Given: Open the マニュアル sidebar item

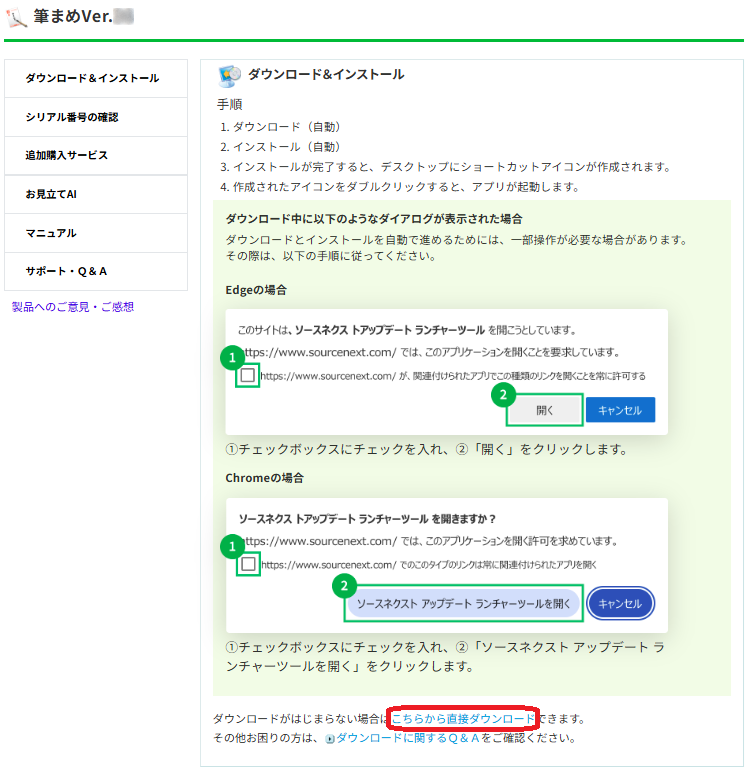Looking at the screenshot, I should click(96, 233).
